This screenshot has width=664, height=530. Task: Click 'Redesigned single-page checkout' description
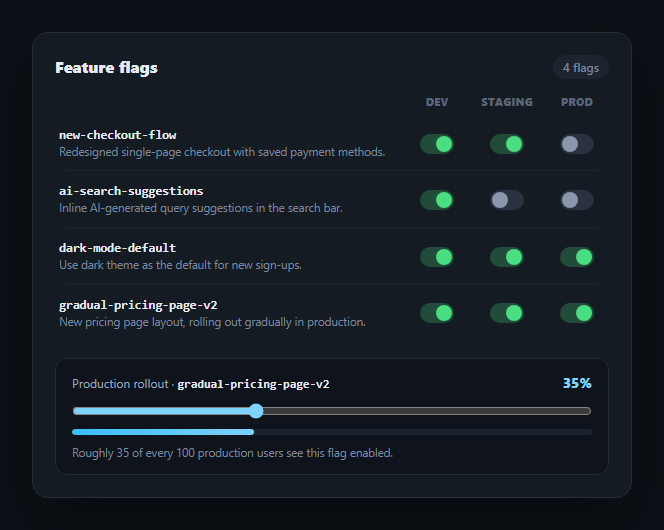tap(222, 152)
